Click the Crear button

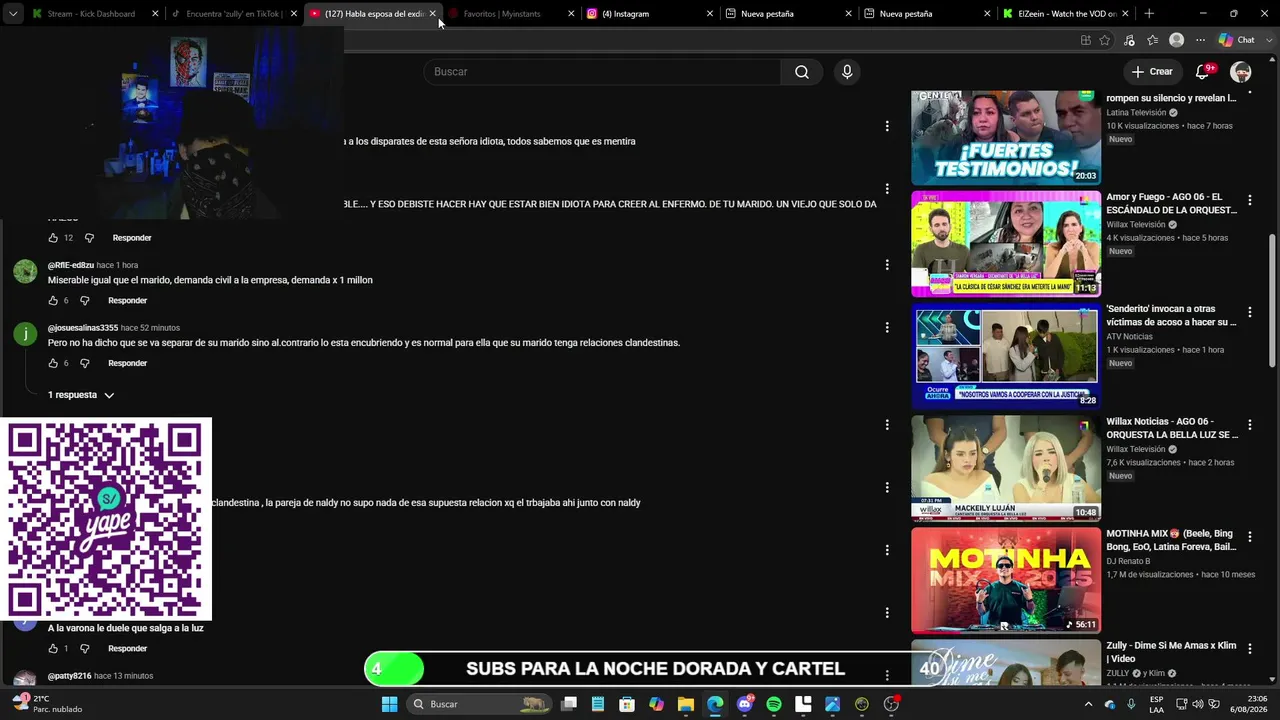(1152, 72)
